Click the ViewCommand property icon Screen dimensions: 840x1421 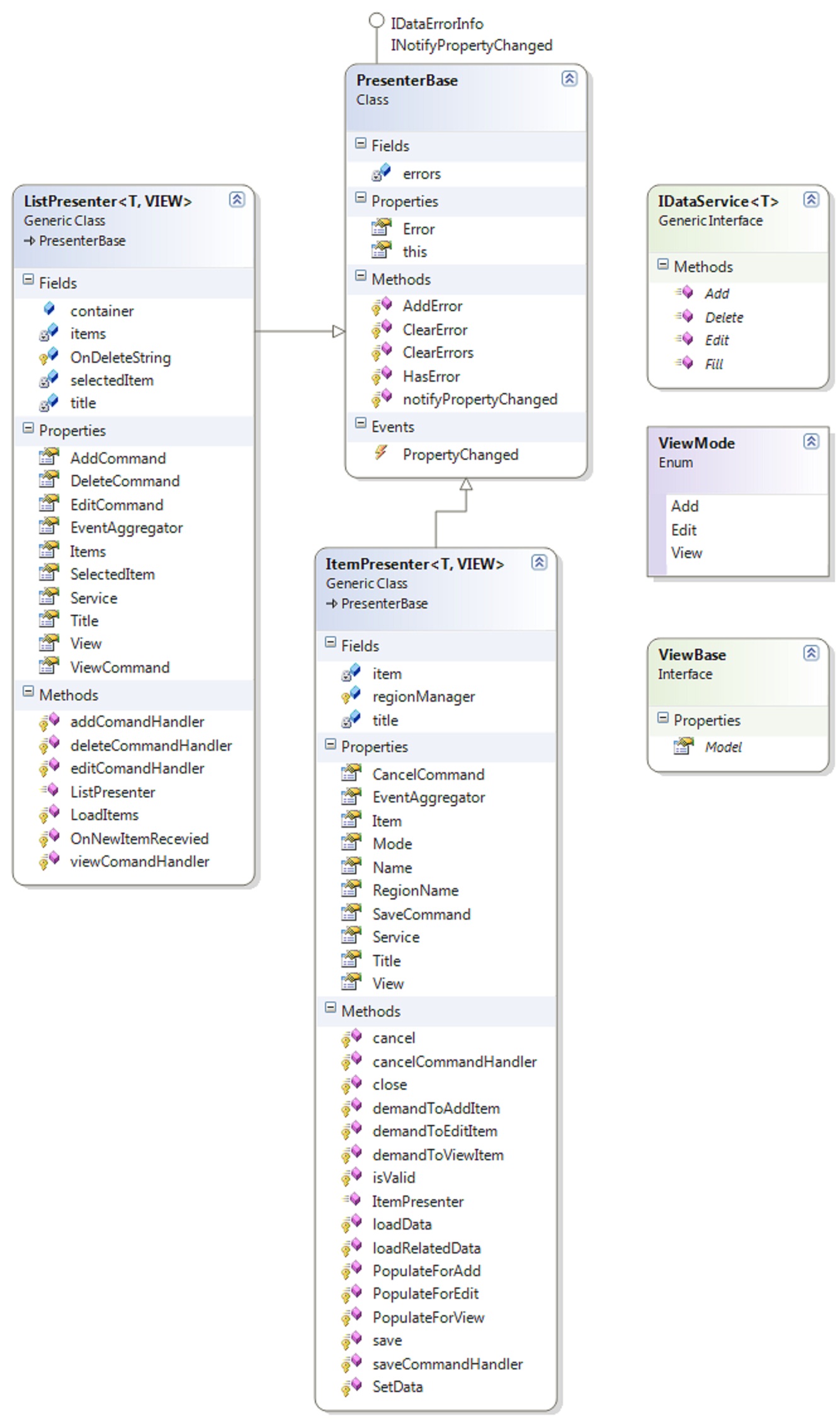coord(48,666)
